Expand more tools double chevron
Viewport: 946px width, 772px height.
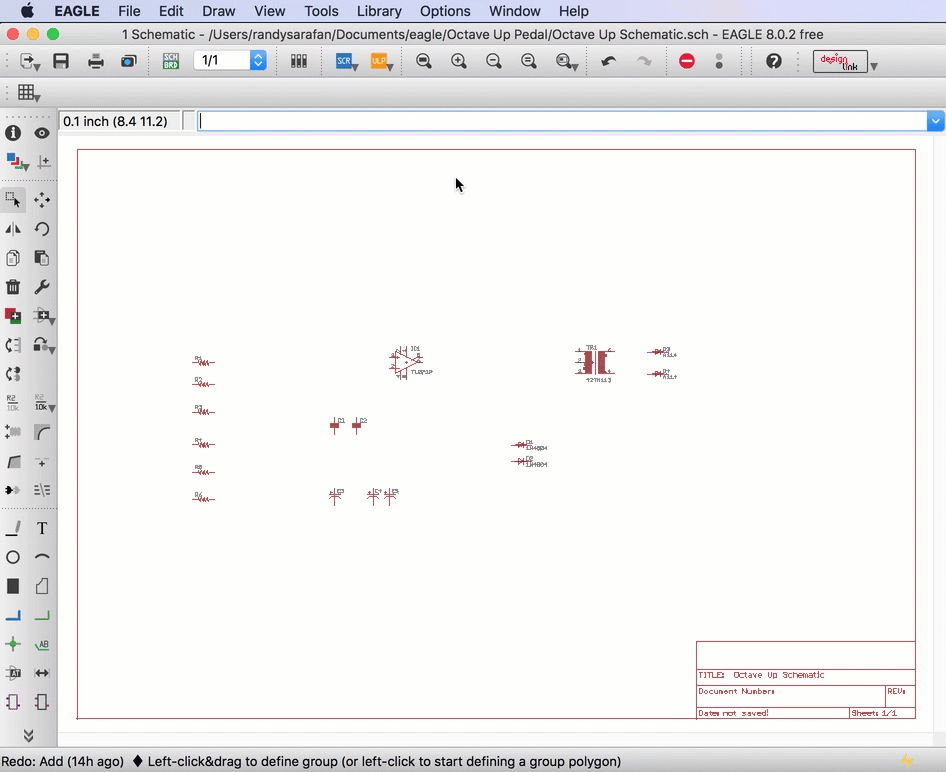(28, 735)
